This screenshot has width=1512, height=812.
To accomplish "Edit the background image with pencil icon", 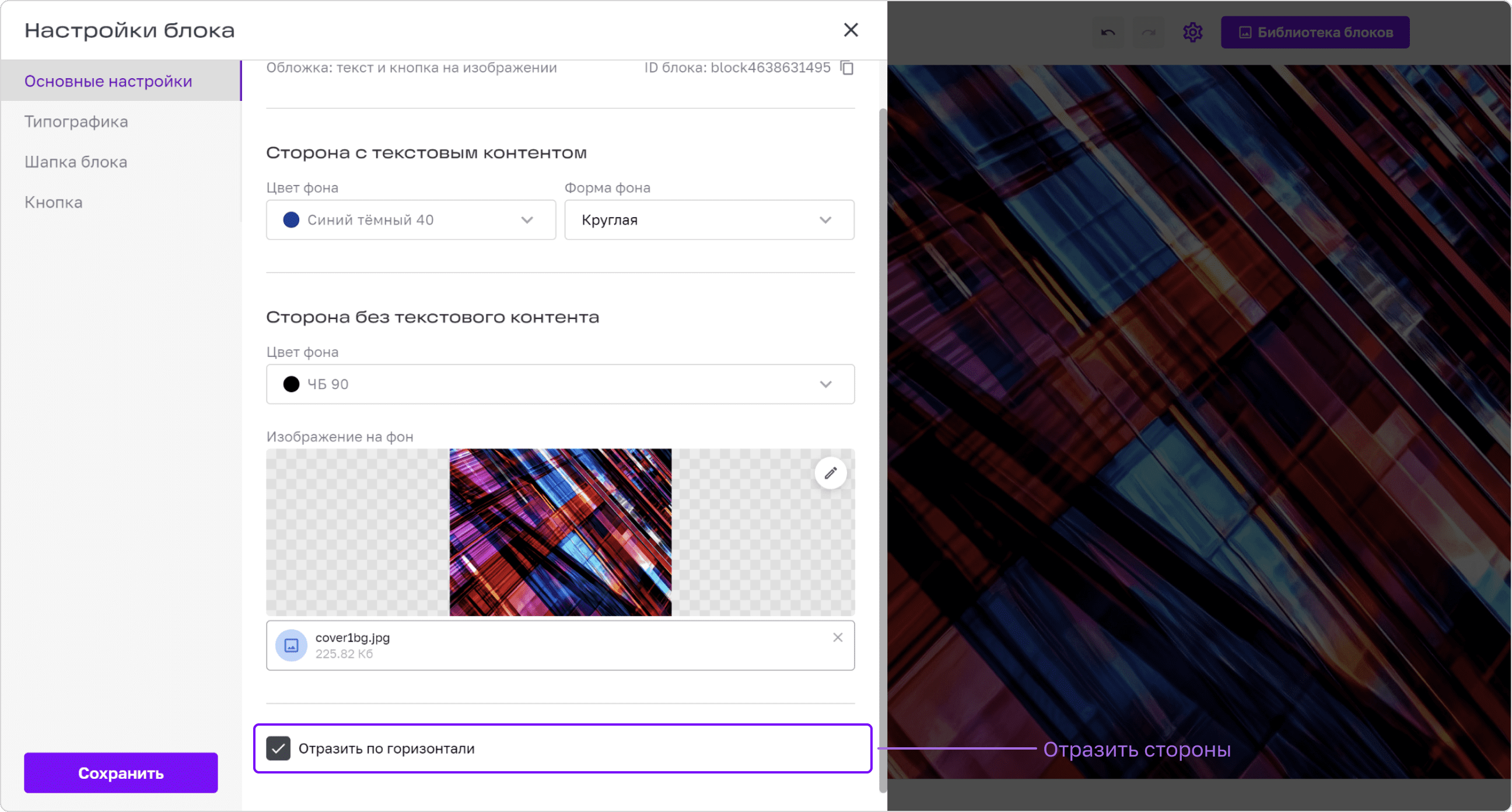I will click(x=830, y=473).
